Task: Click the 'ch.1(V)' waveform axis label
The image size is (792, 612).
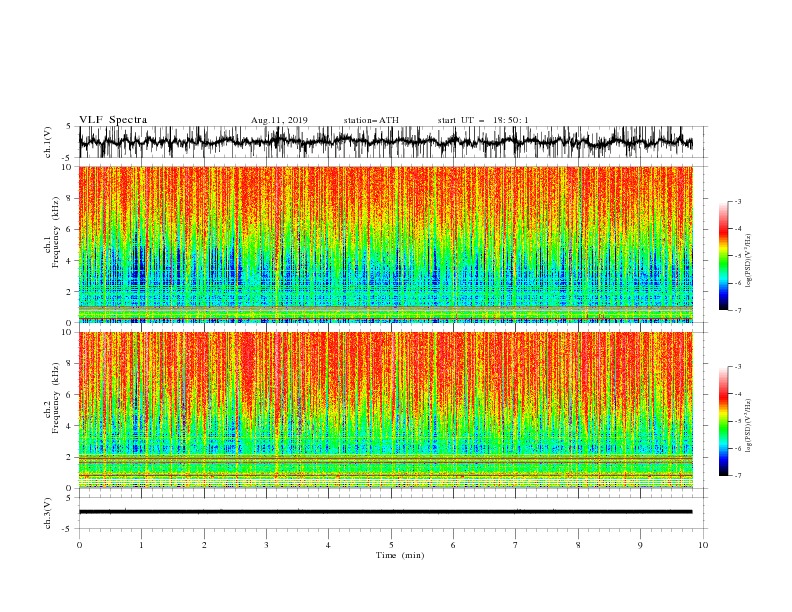Action: pos(48,142)
